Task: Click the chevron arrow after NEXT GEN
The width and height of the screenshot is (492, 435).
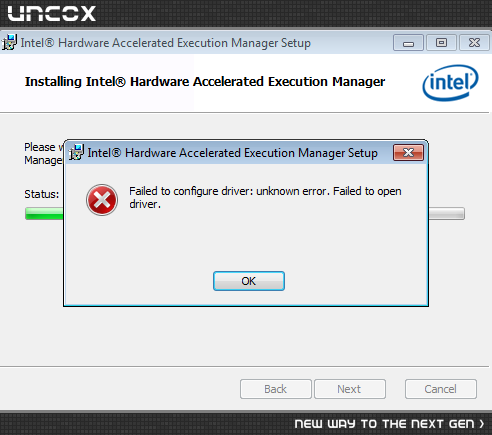Action: click(481, 424)
